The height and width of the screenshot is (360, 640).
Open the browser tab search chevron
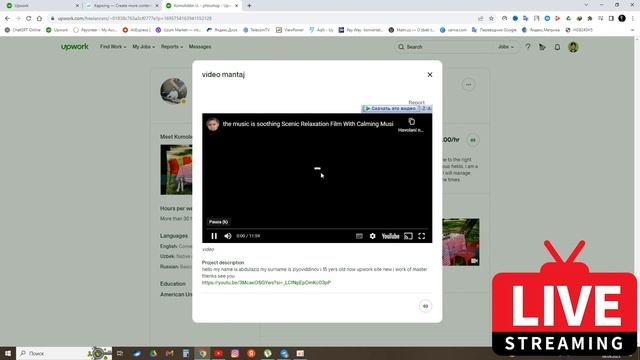click(586, 5)
